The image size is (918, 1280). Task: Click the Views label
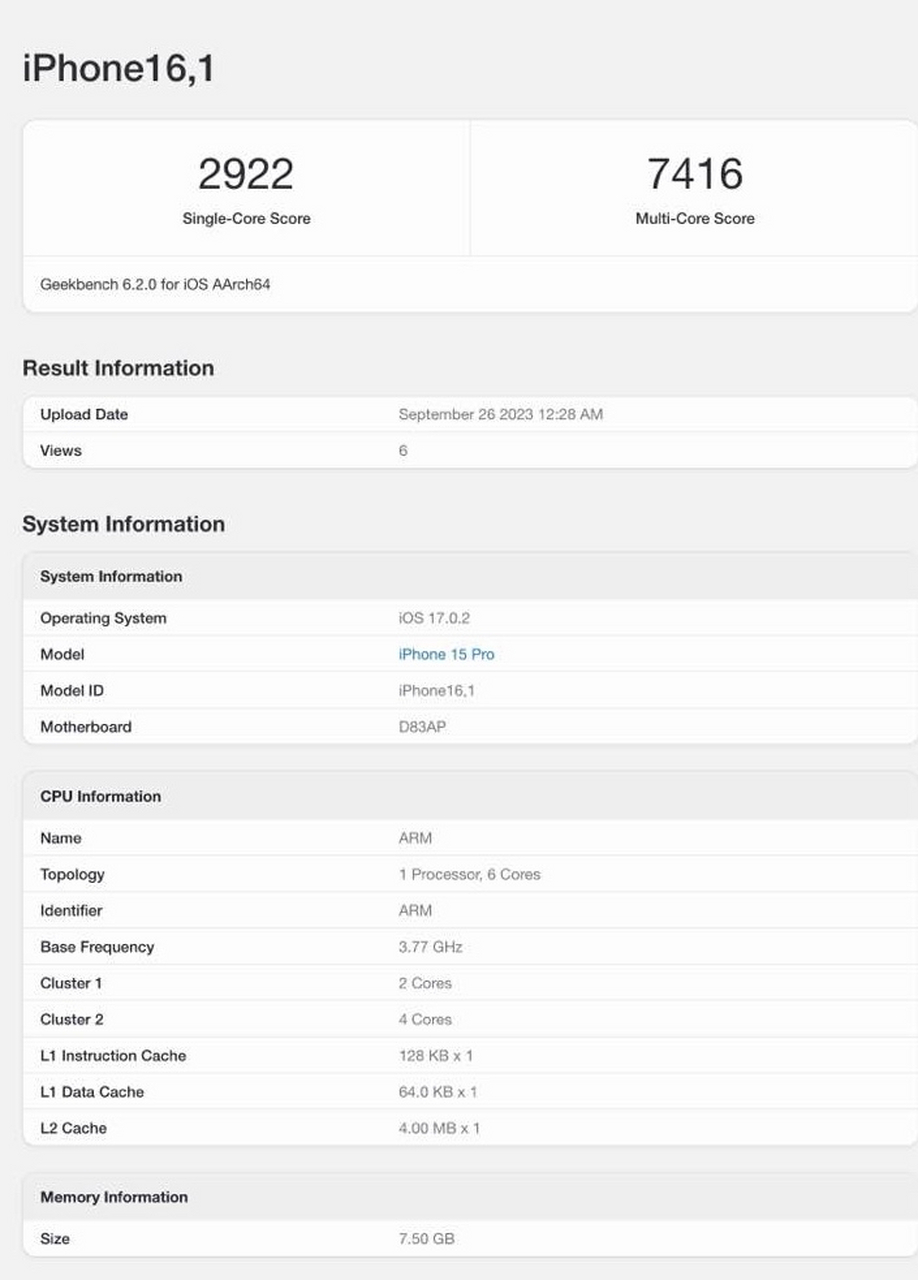tap(61, 450)
